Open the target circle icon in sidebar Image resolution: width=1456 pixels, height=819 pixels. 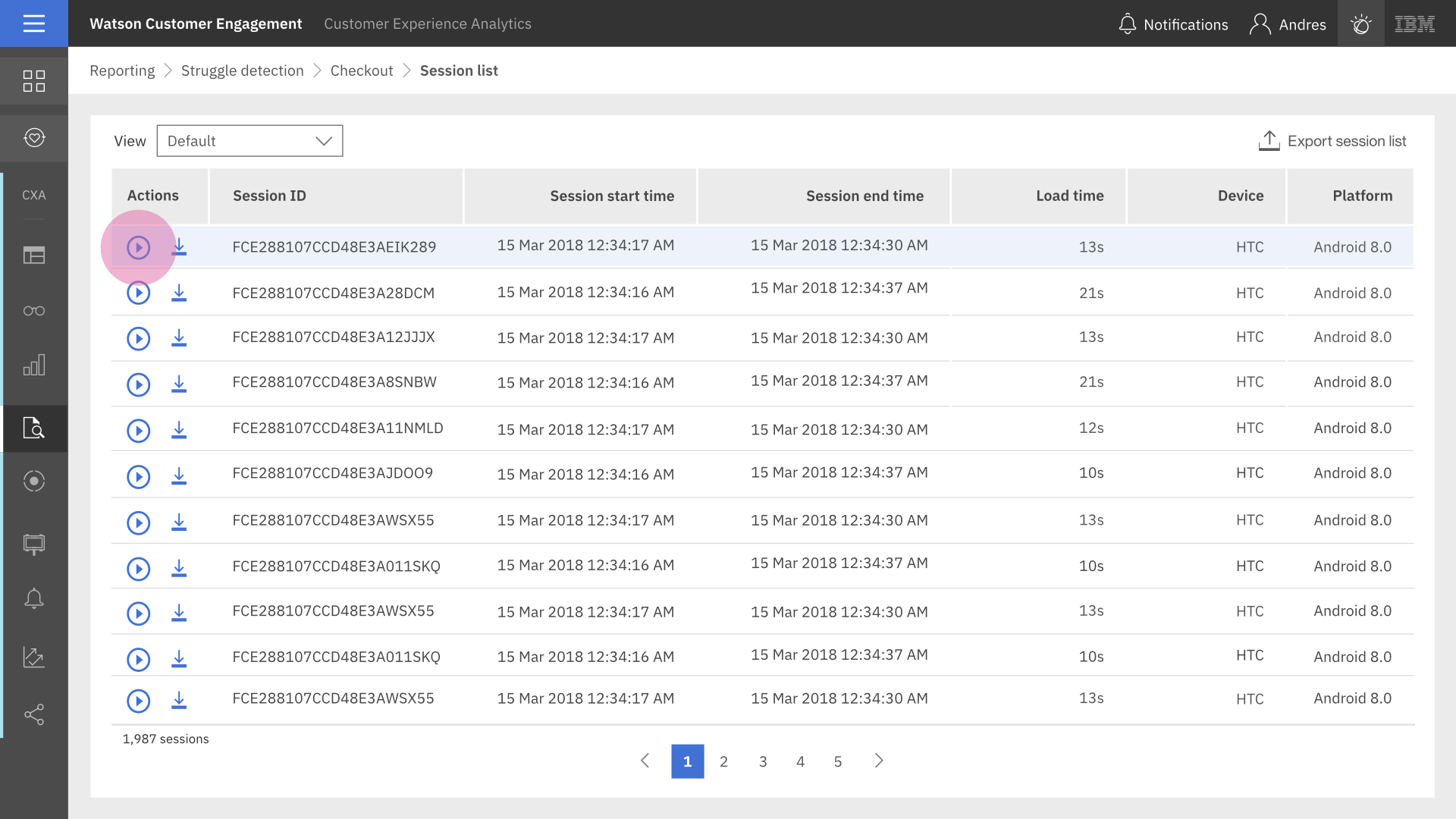click(x=34, y=481)
